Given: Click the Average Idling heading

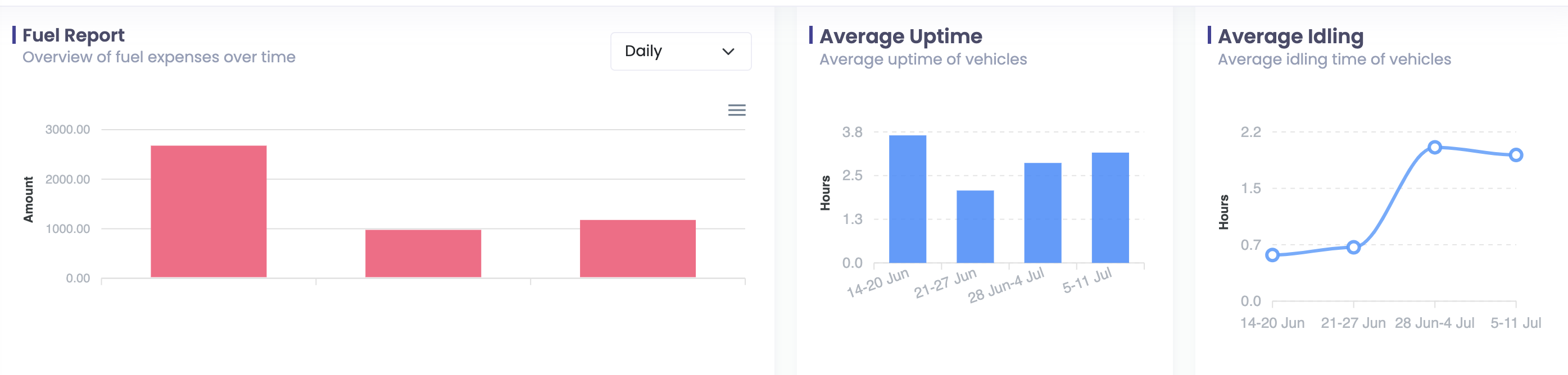Looking at the screenshot, I should [x=1290, y=36].
